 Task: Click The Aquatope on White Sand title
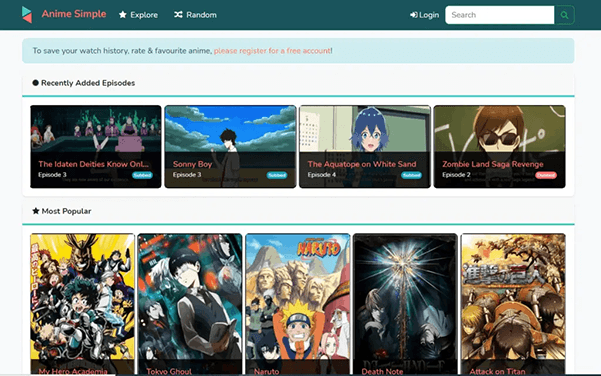[362, 164]
